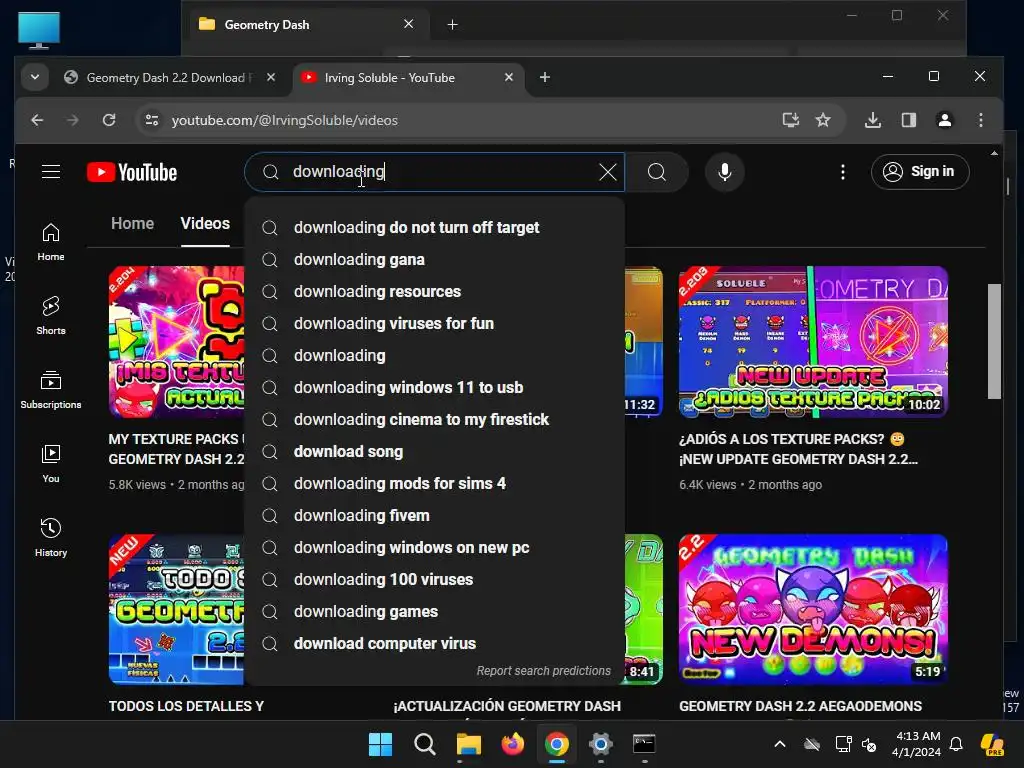Choose suggestion 'downloading fivem'

pos(435,515)
